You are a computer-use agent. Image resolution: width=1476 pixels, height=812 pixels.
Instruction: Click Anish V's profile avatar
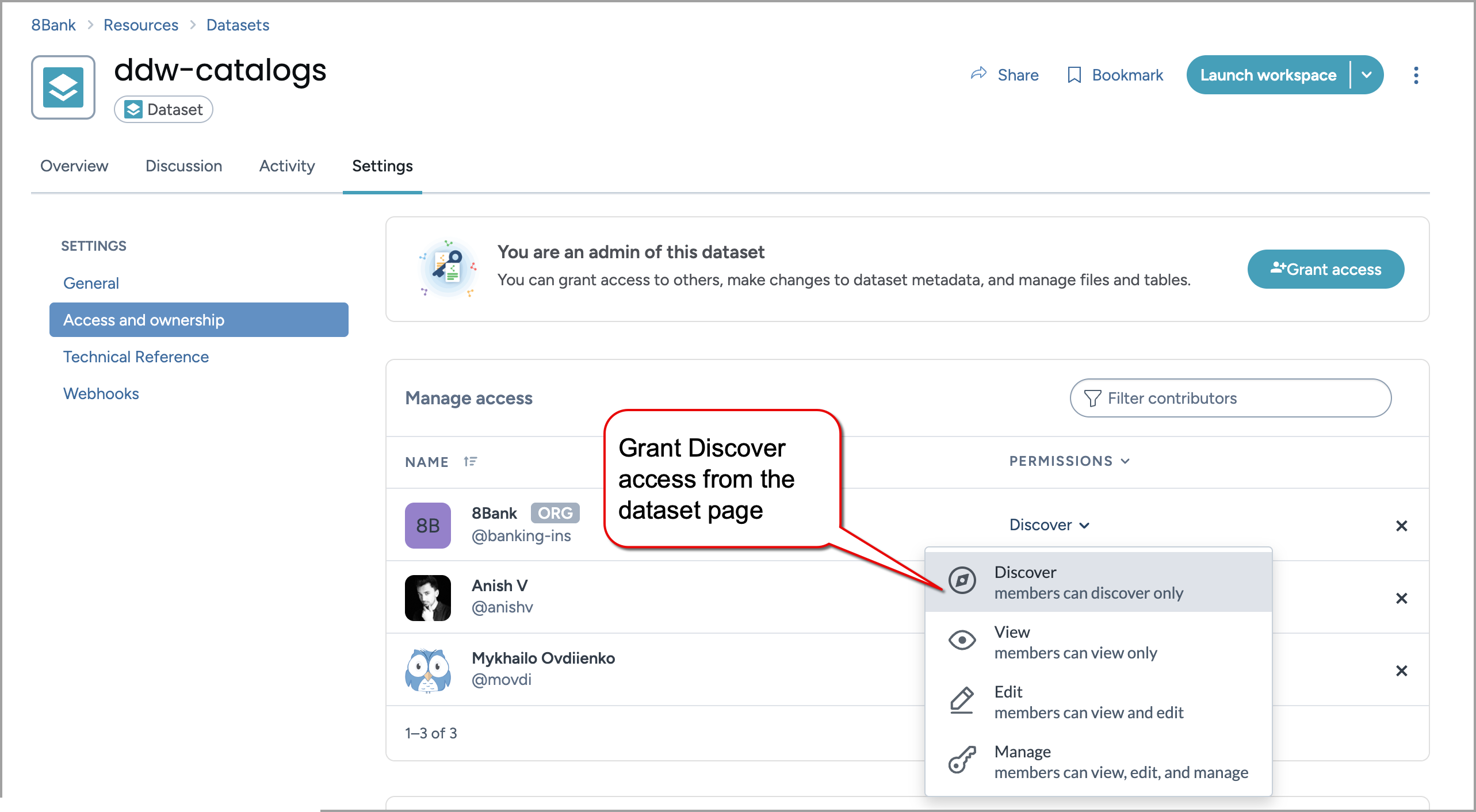[427, 597]
